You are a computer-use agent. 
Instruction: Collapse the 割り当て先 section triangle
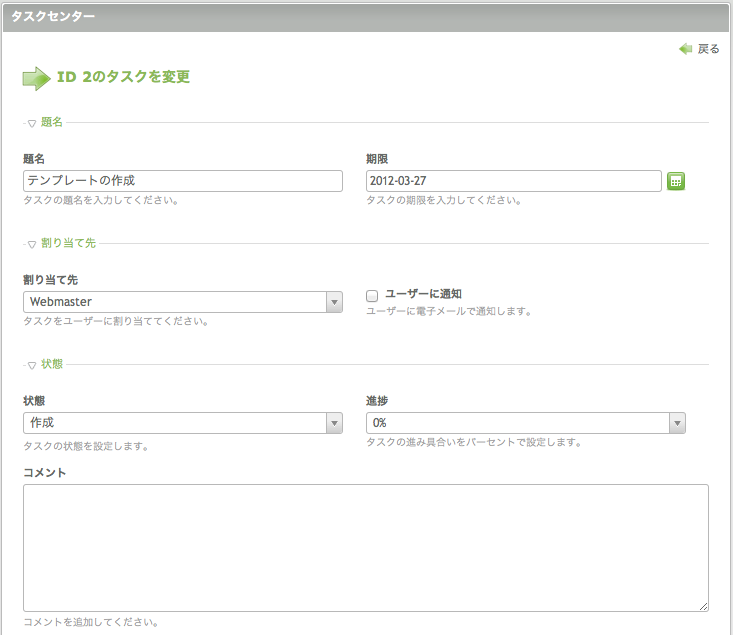point(32,244)
